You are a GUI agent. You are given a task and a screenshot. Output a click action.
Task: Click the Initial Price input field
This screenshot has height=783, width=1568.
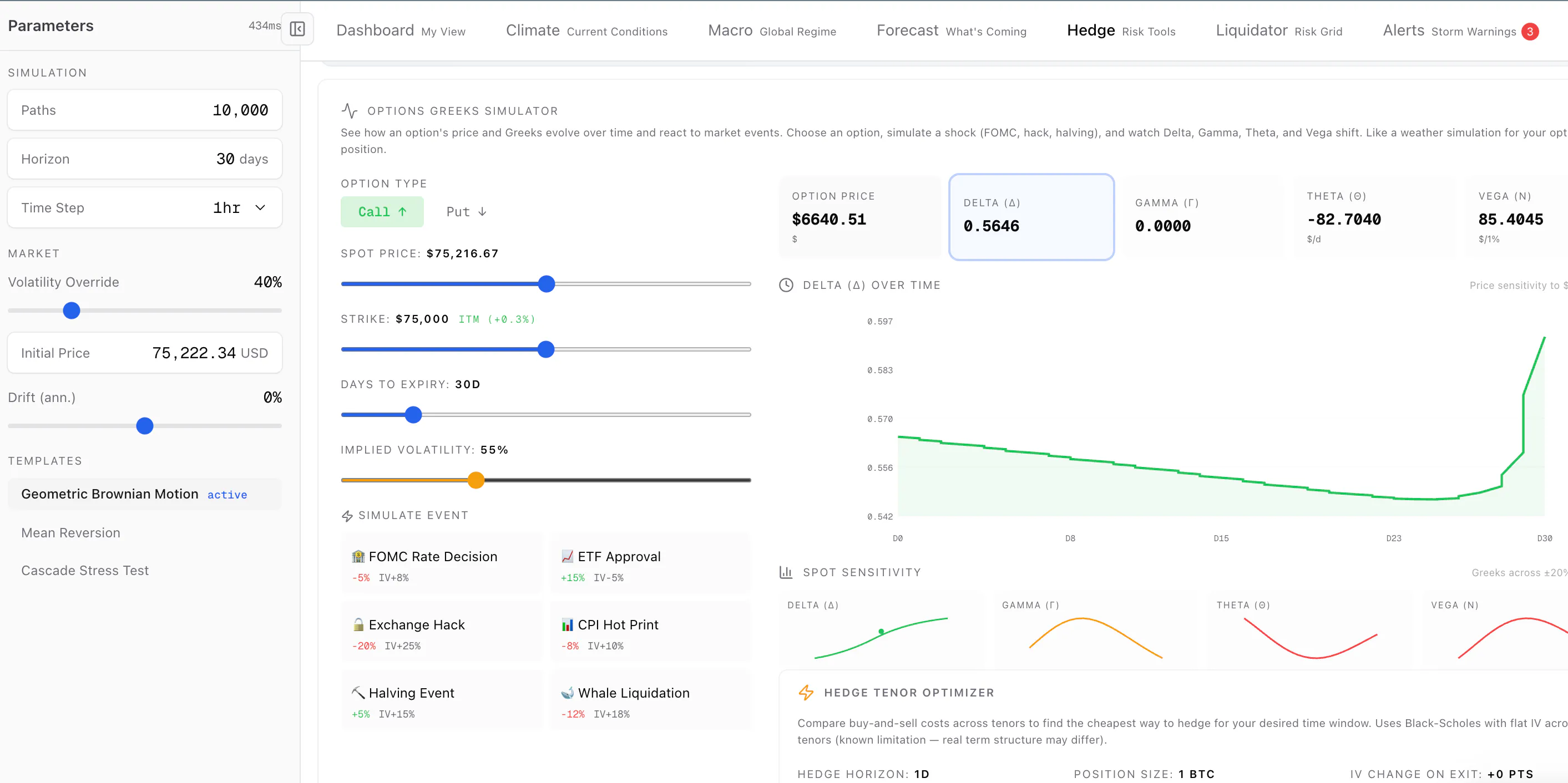coord(145,353)
